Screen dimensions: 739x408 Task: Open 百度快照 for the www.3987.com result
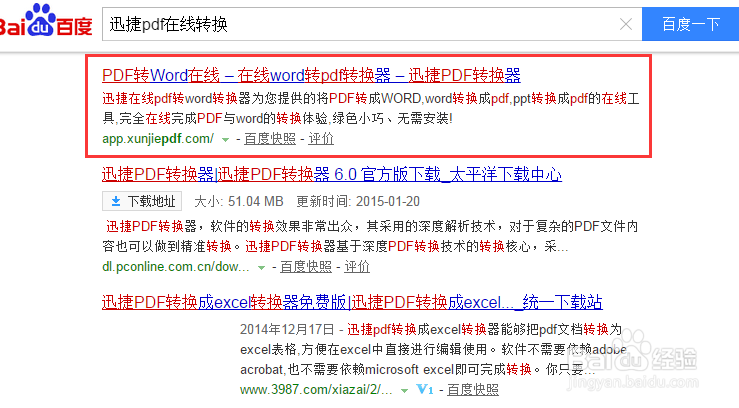tap(472, 390)
